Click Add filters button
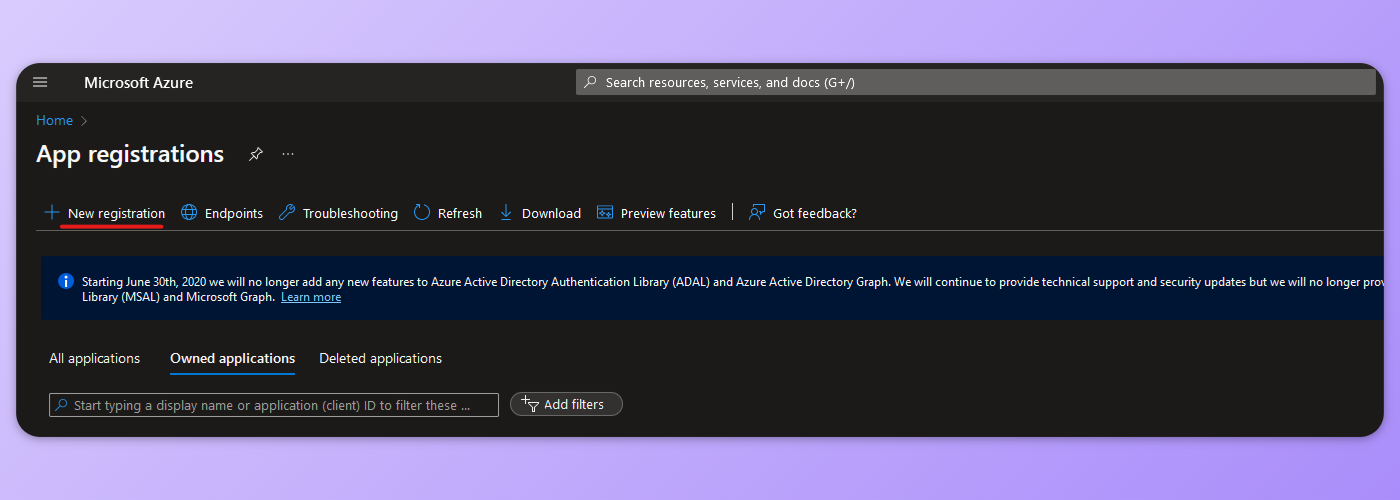1400x500 pixels. (566, 404)
